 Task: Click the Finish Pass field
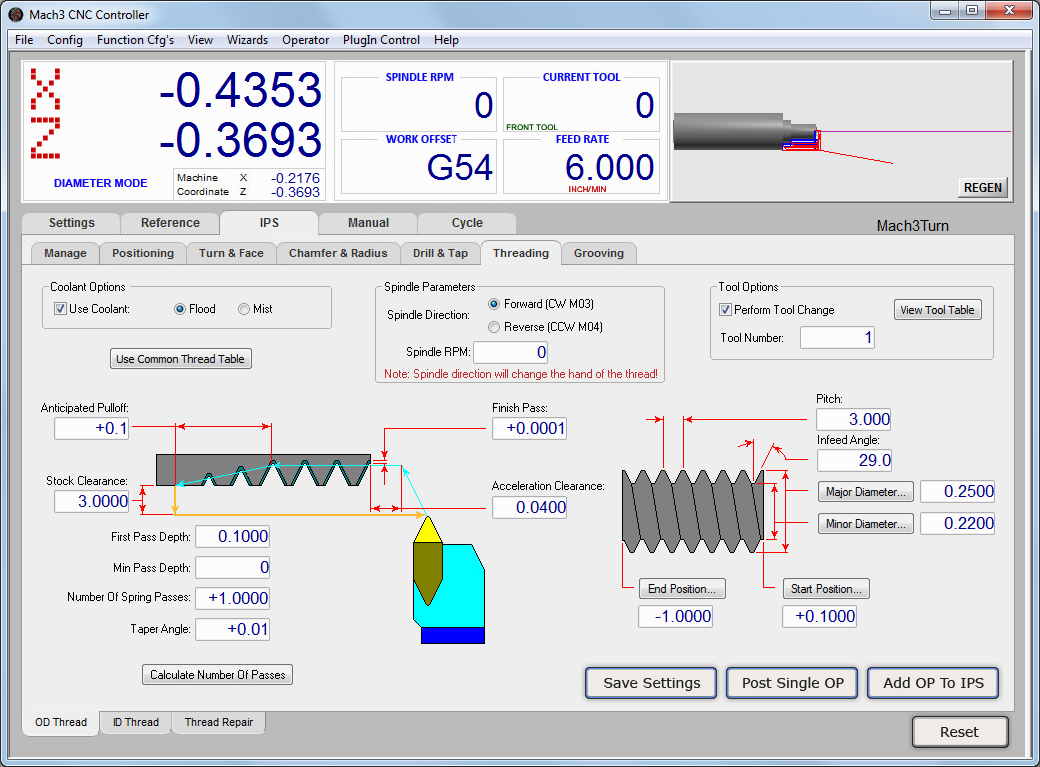[x=529, y=429]
